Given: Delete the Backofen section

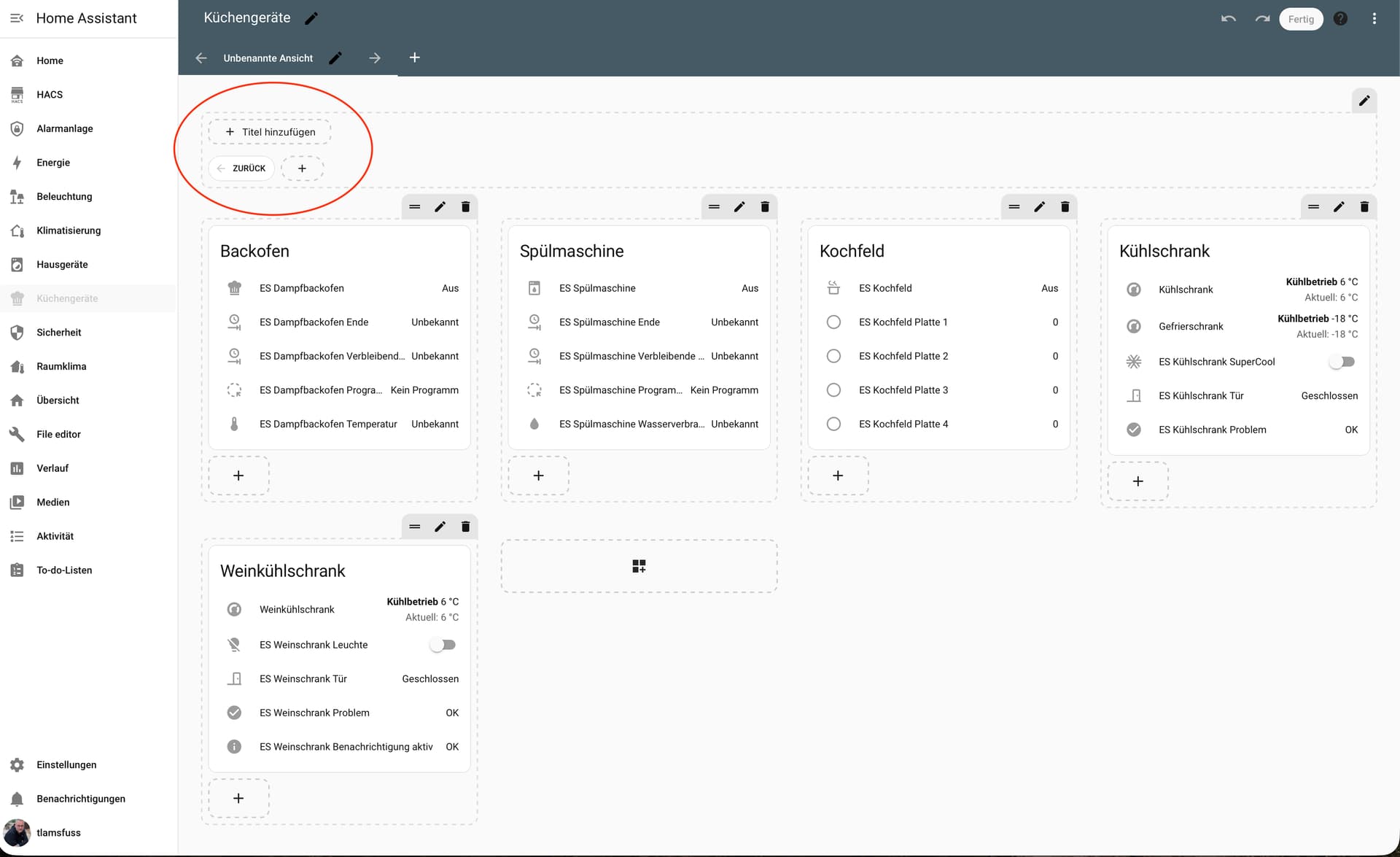Looking at the screenshot, I should 465,207.
